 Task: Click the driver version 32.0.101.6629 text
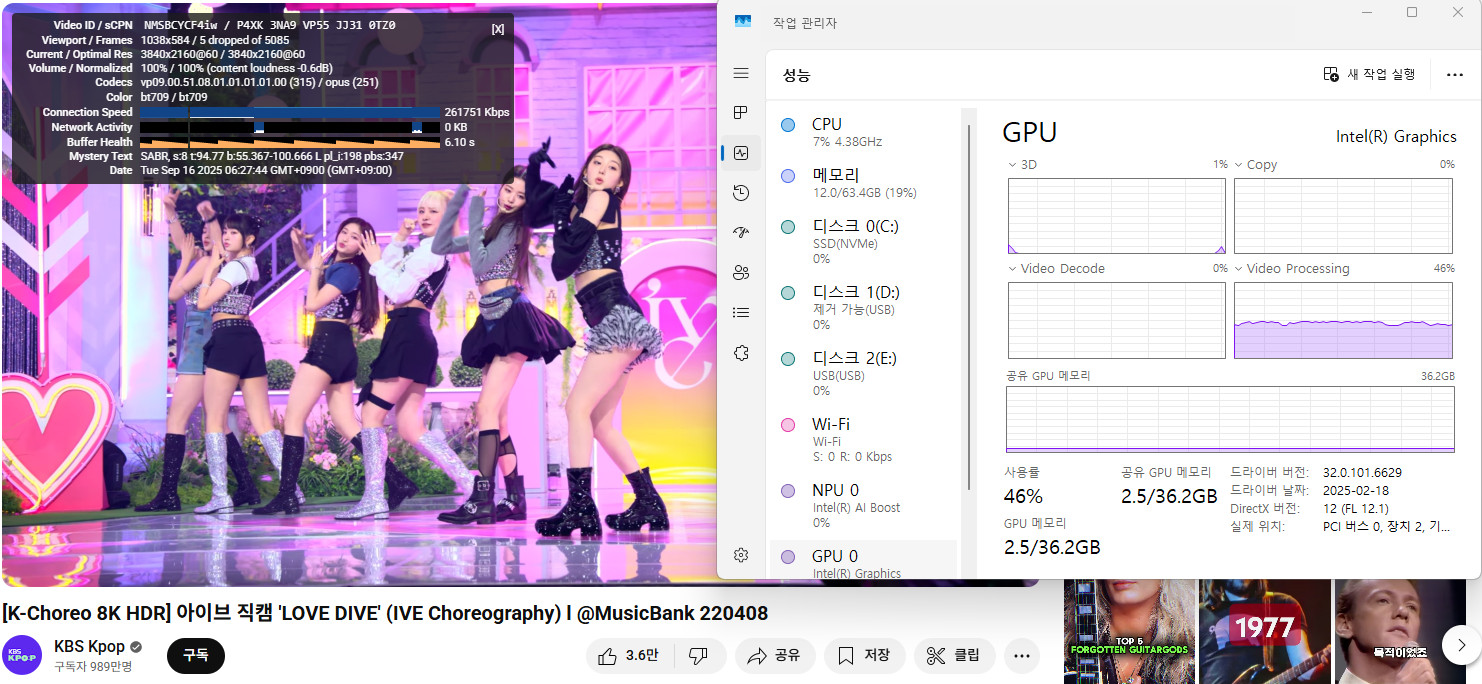tap(1362, 472)
